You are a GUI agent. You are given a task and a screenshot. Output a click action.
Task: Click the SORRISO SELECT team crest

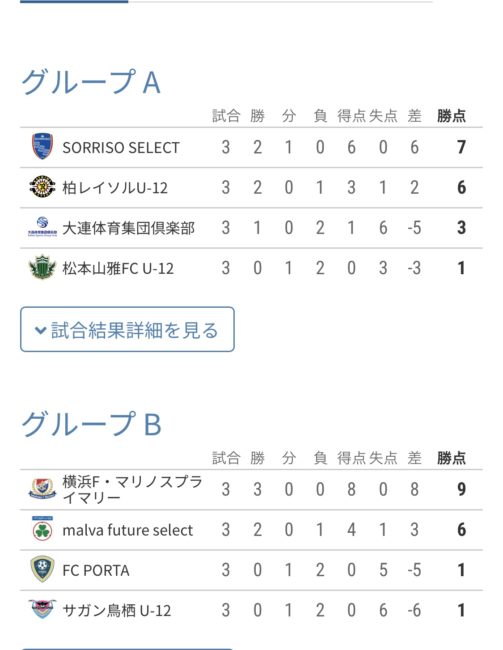click(42, 146)
